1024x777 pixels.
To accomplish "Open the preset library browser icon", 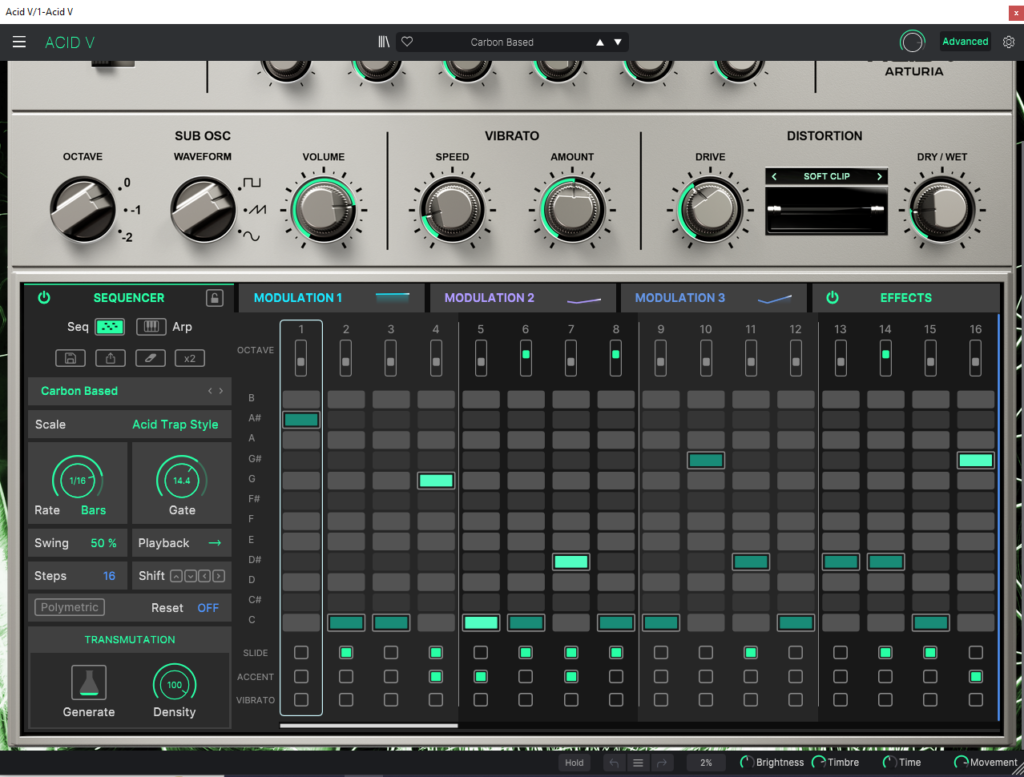I will coord(384,42).
